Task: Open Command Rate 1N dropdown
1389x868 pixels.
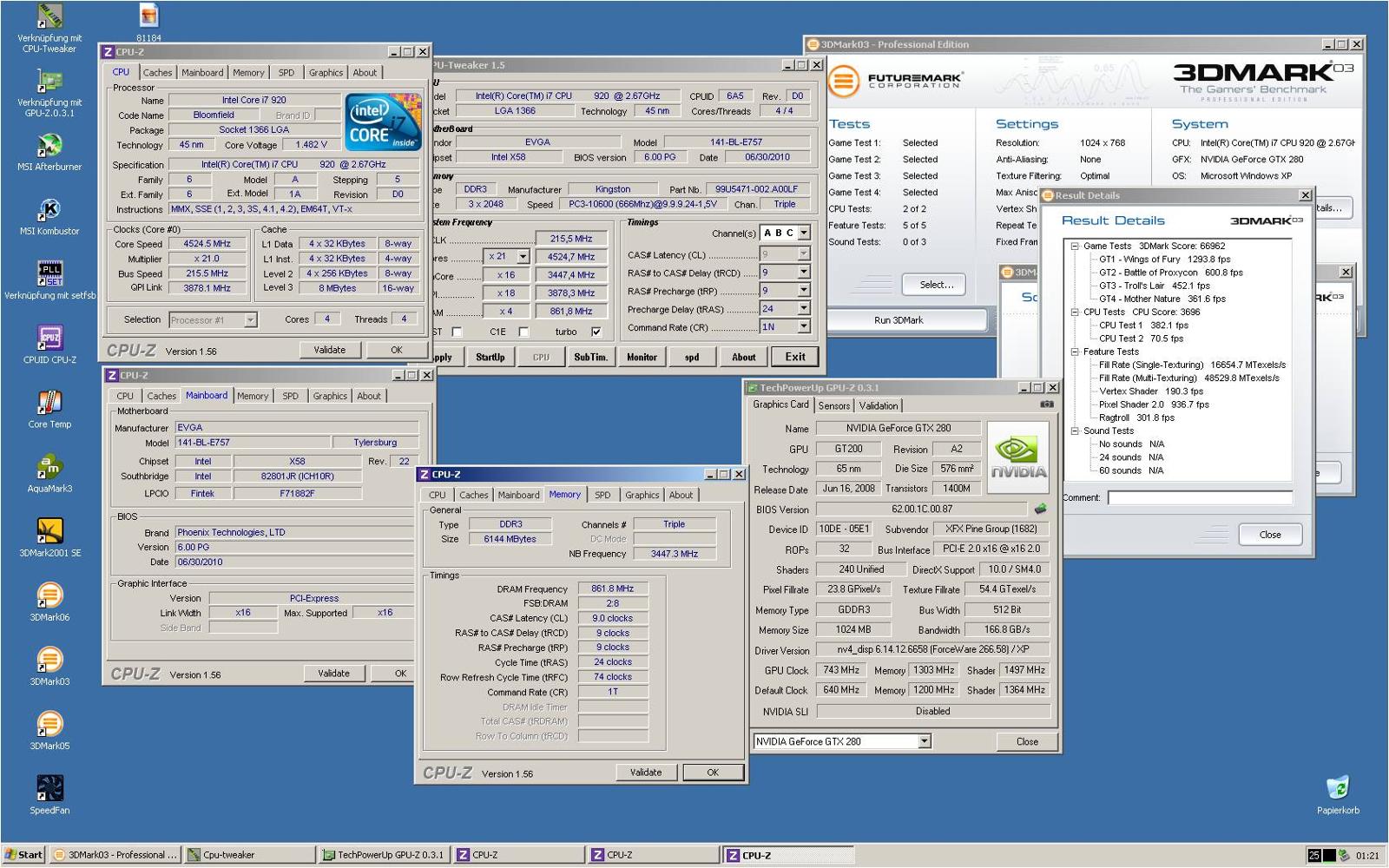Action: click(x=804, y=326)
